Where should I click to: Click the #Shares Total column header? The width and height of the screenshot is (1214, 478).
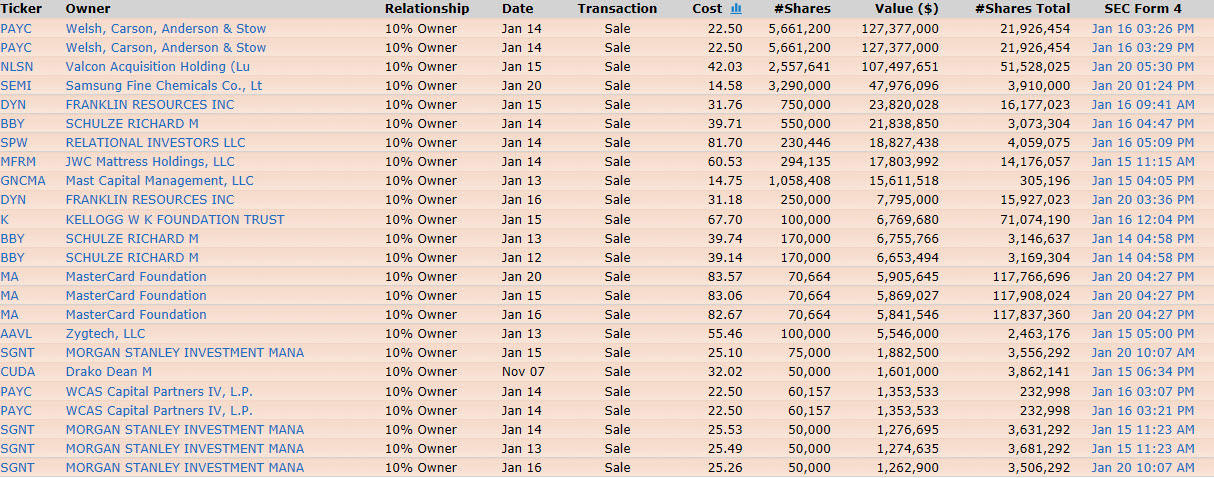pyautogui.click(x=1022, y=9)
